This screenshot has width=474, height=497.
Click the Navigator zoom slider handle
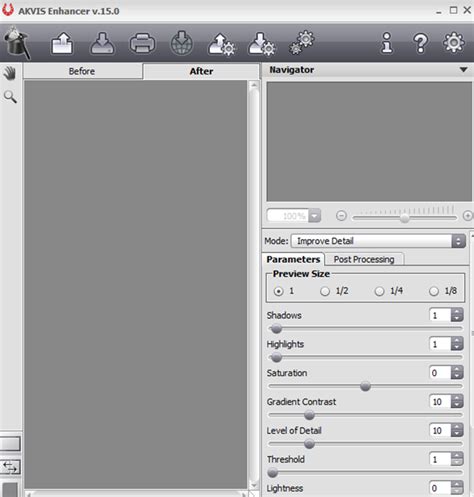point(404,219)
